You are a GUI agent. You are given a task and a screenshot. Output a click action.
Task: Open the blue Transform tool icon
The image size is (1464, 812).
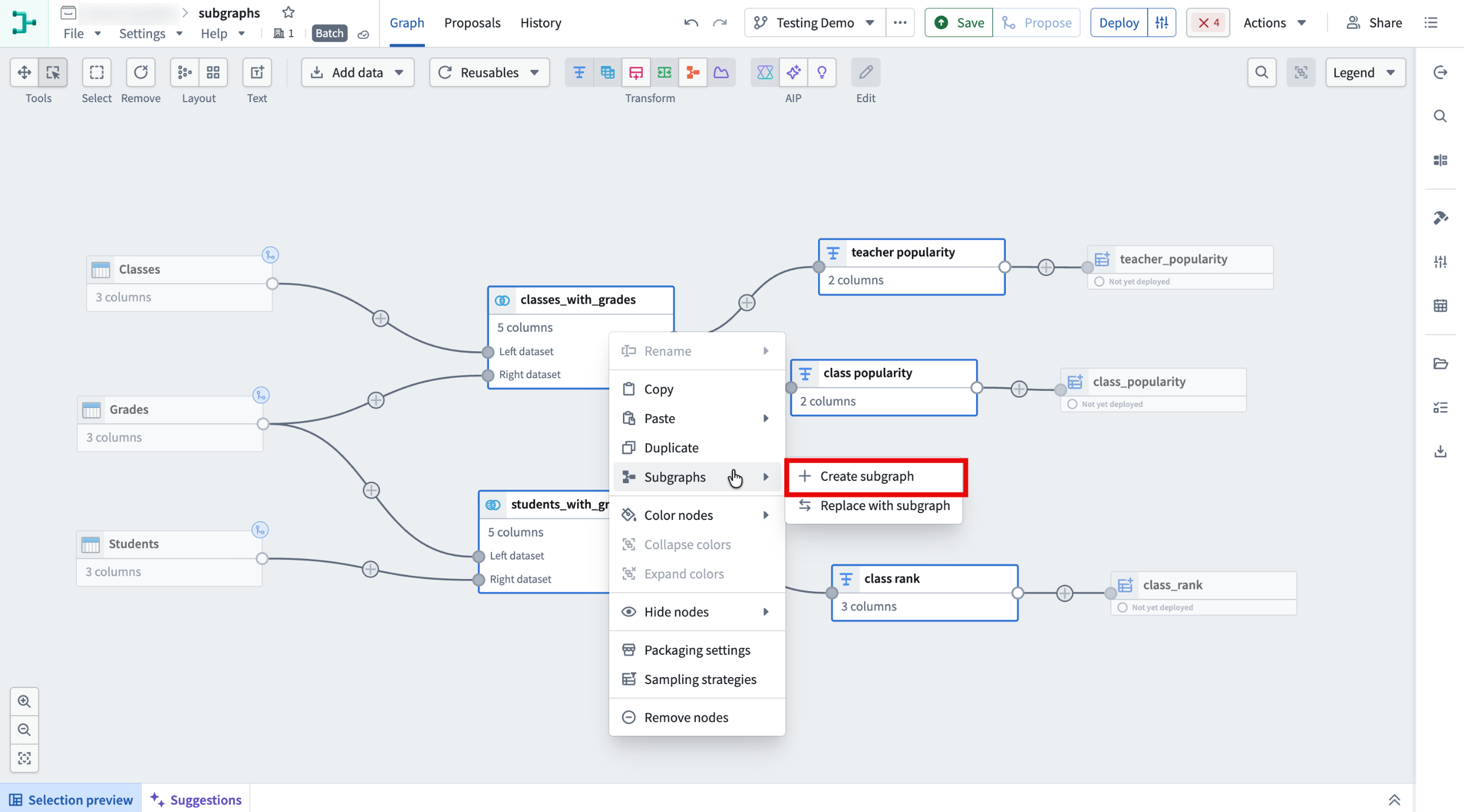point(579,72)
